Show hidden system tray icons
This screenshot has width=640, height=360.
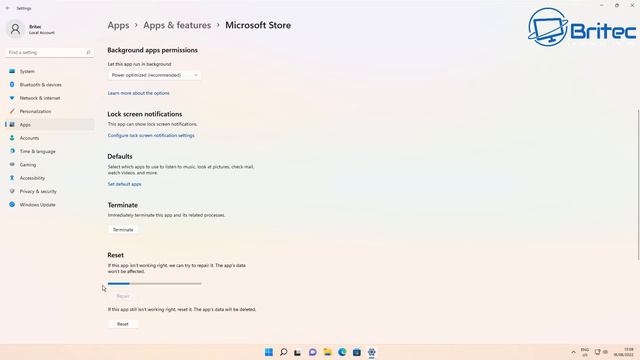pyautogui.click(x=573, y=352)
